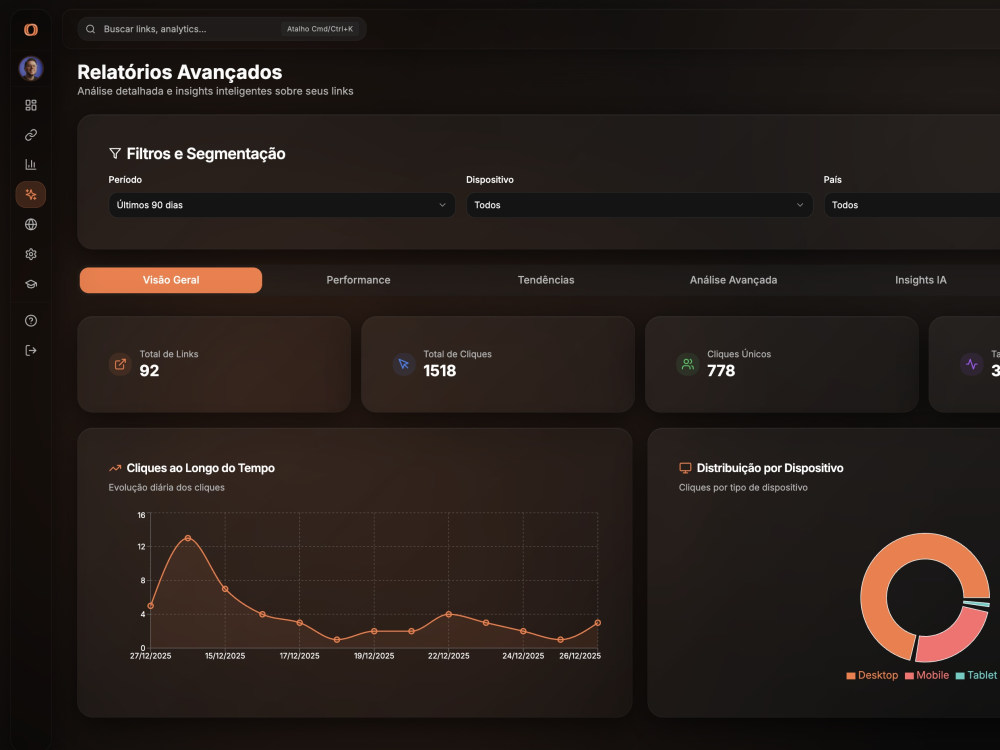Click the logout arrow icon in sidebar
1000x750 pixels.
pos(31,350)
